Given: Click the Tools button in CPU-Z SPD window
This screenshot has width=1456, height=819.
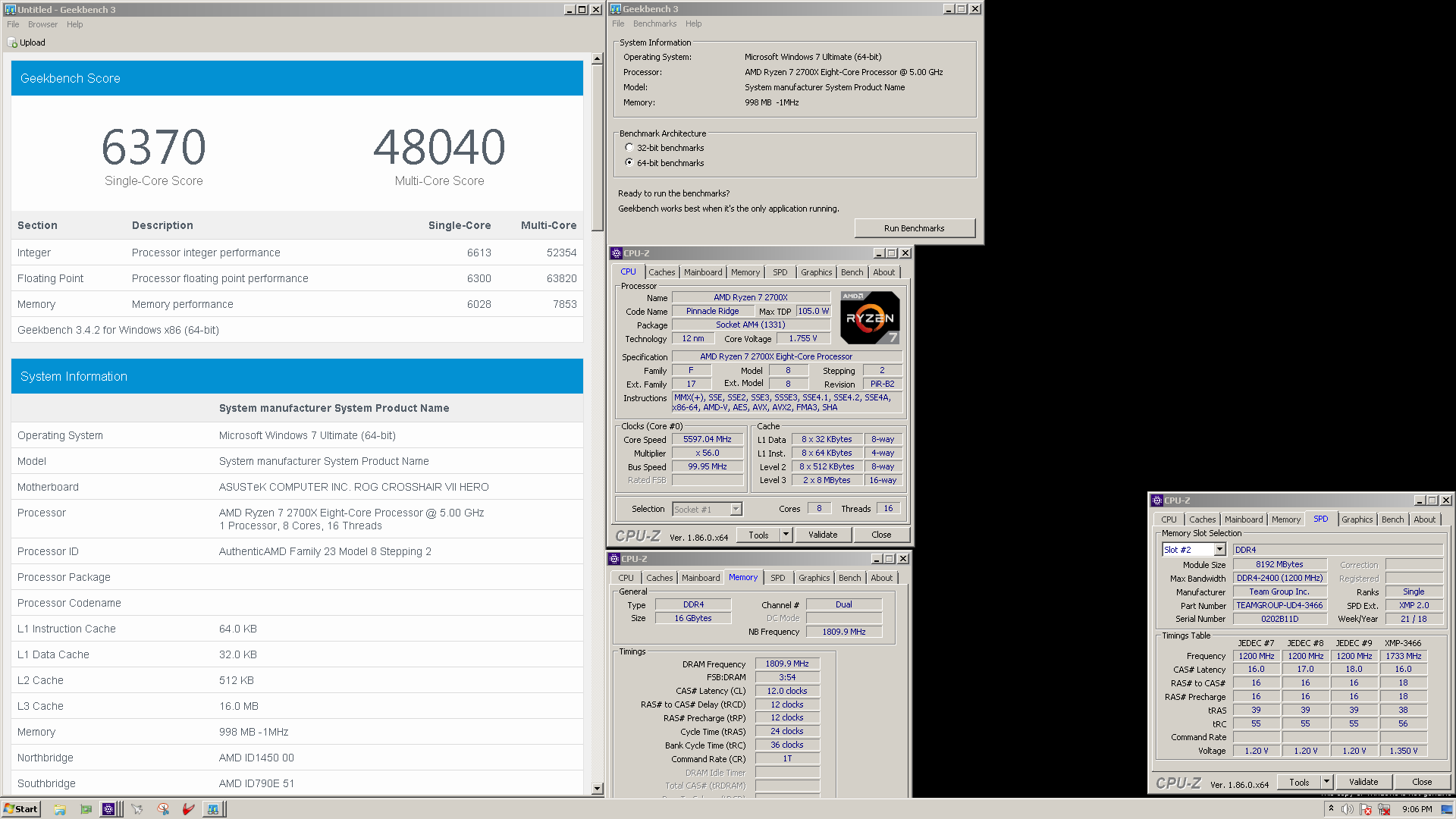Looking at the screenshot, I should click(1299, 782).
